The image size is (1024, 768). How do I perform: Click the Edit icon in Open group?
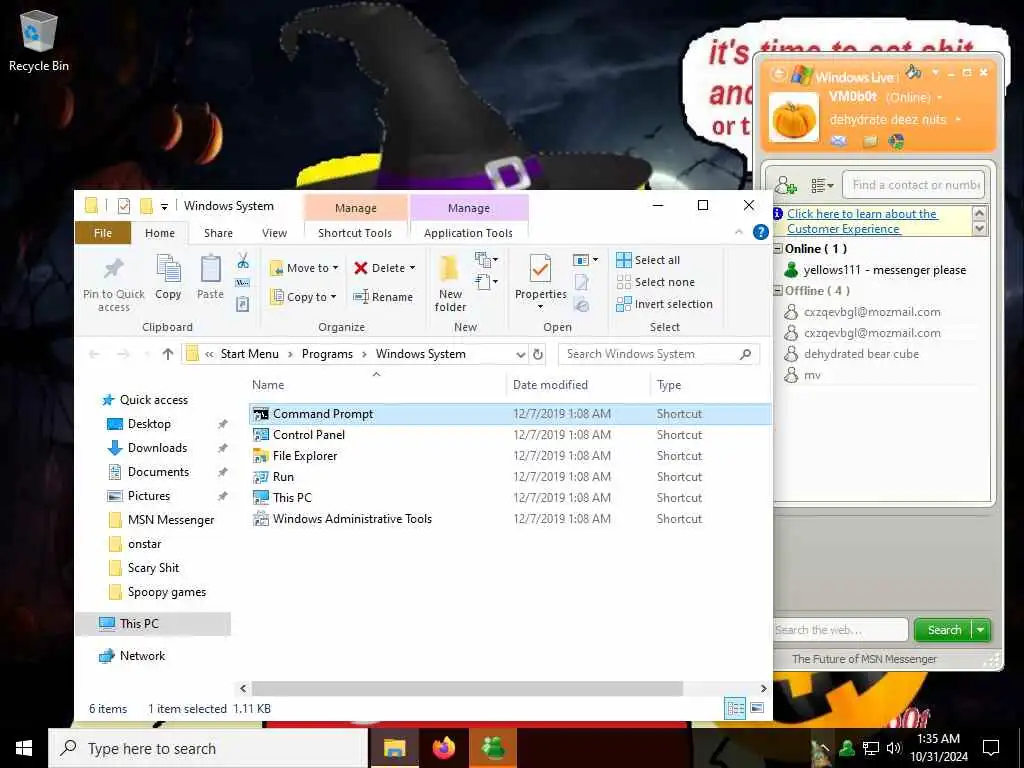(x=581, y=282)
